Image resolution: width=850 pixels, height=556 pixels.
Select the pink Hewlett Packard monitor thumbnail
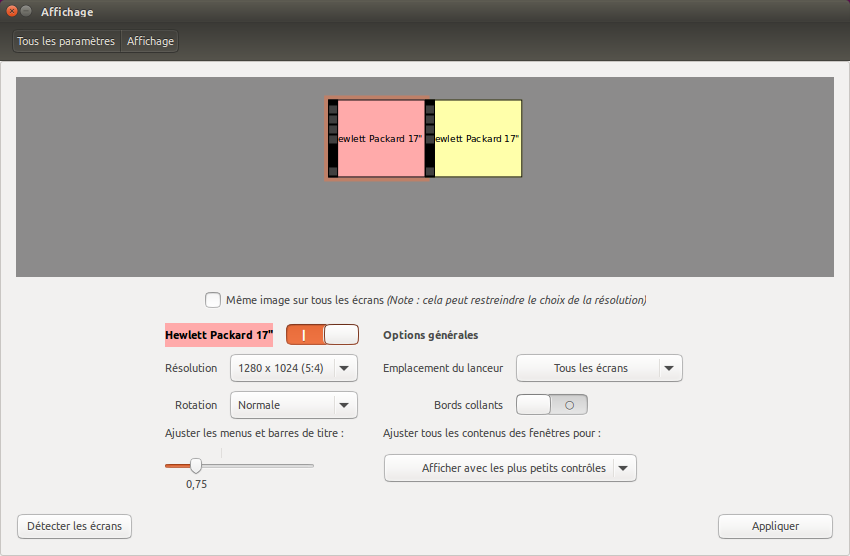point(381,138)
